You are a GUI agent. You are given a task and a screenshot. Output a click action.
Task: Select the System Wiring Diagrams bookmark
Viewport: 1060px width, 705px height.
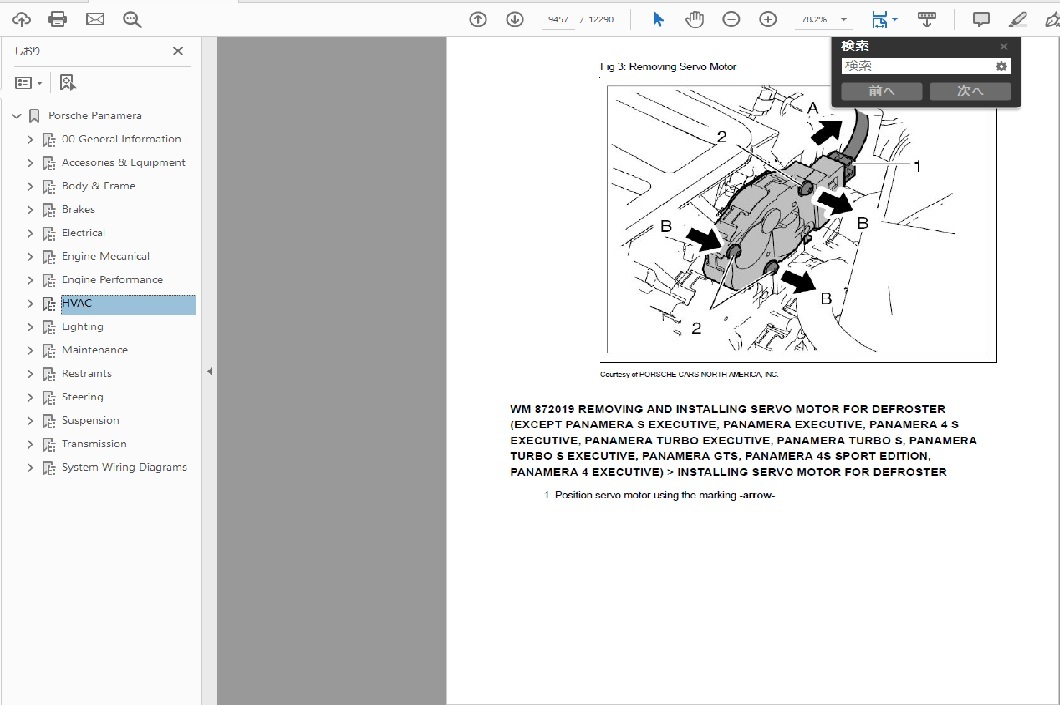point(124,467)
